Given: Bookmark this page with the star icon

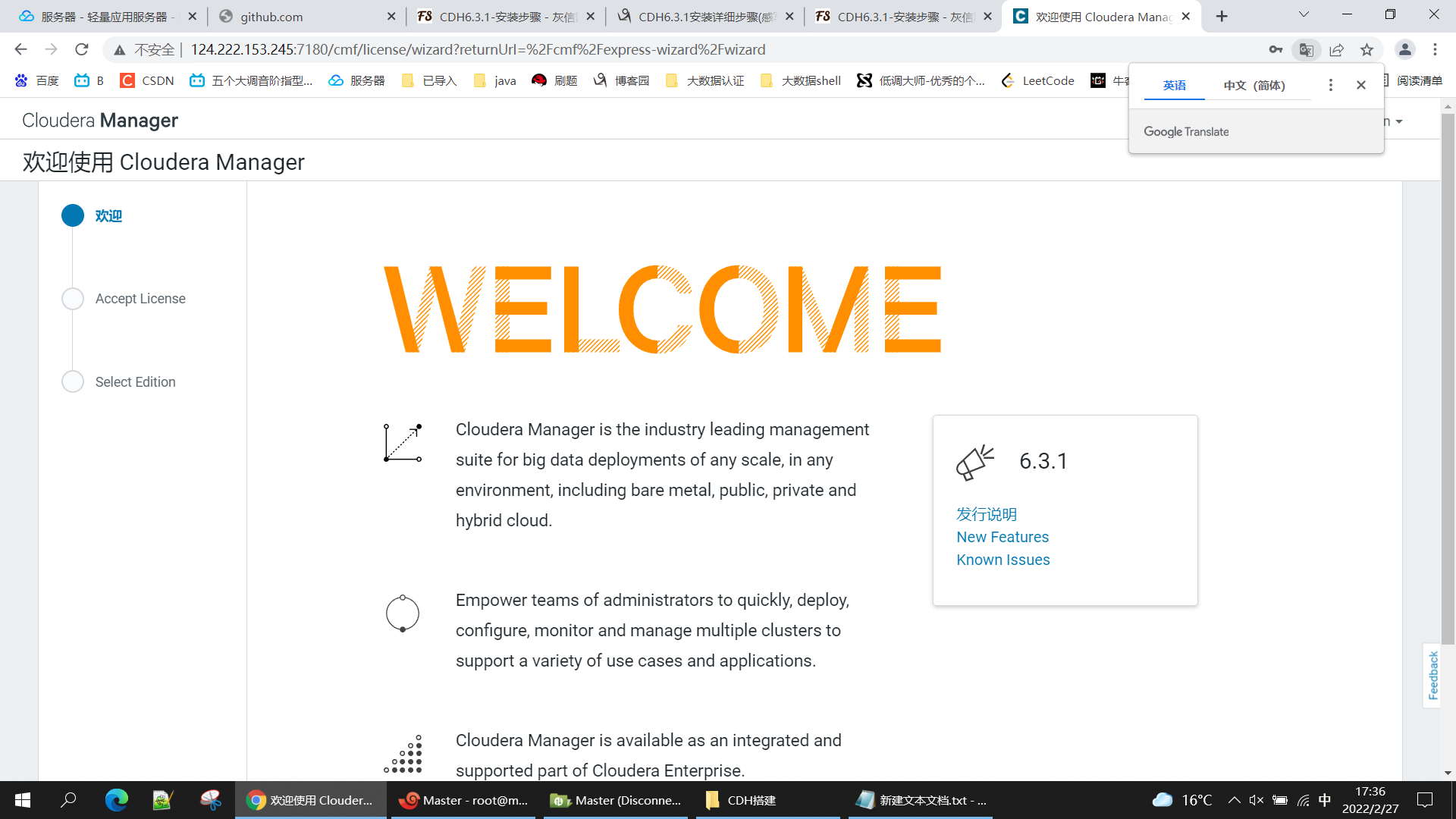Looking at the screenshot, I should pos(1367,50).
